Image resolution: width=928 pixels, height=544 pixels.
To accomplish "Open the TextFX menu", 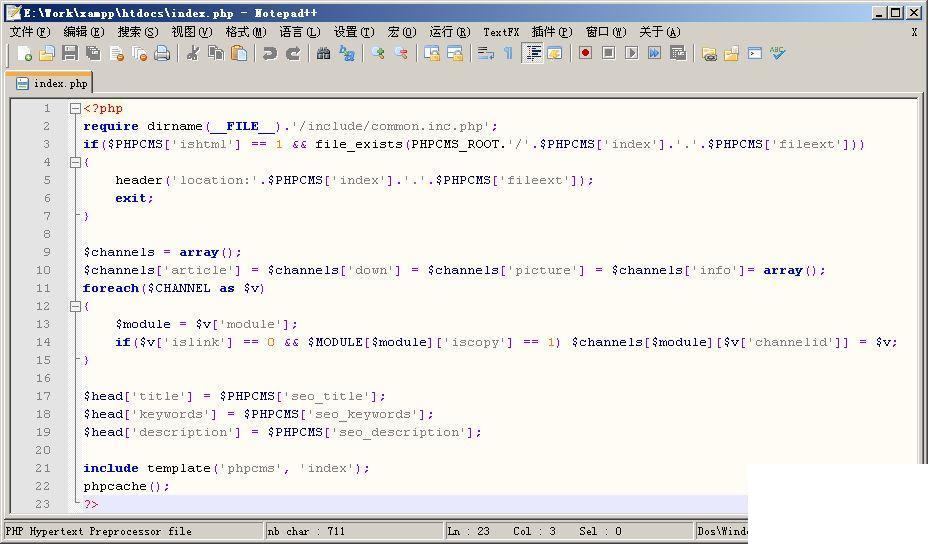I will point(501,32).
